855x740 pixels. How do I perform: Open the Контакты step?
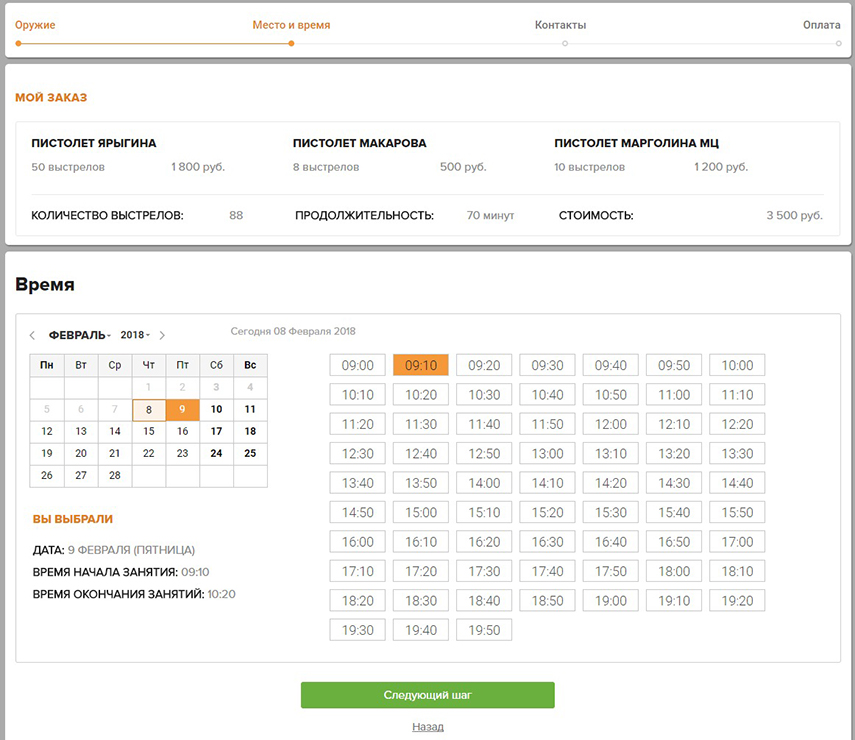coord(561,25)
